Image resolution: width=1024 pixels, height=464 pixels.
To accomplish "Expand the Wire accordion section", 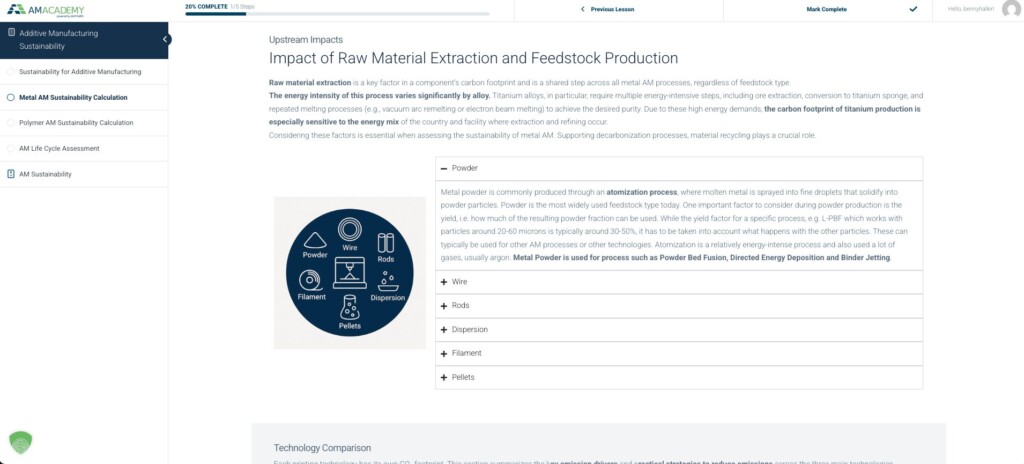I will tap(443, 282).
